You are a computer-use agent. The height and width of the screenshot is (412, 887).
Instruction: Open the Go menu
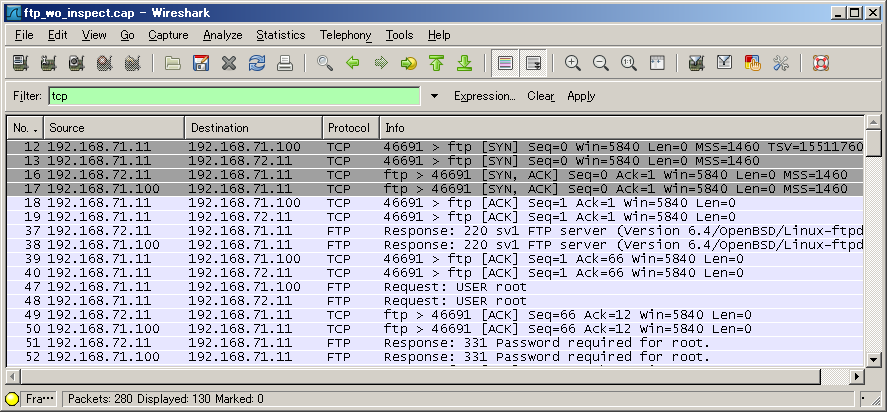point(127,35)
